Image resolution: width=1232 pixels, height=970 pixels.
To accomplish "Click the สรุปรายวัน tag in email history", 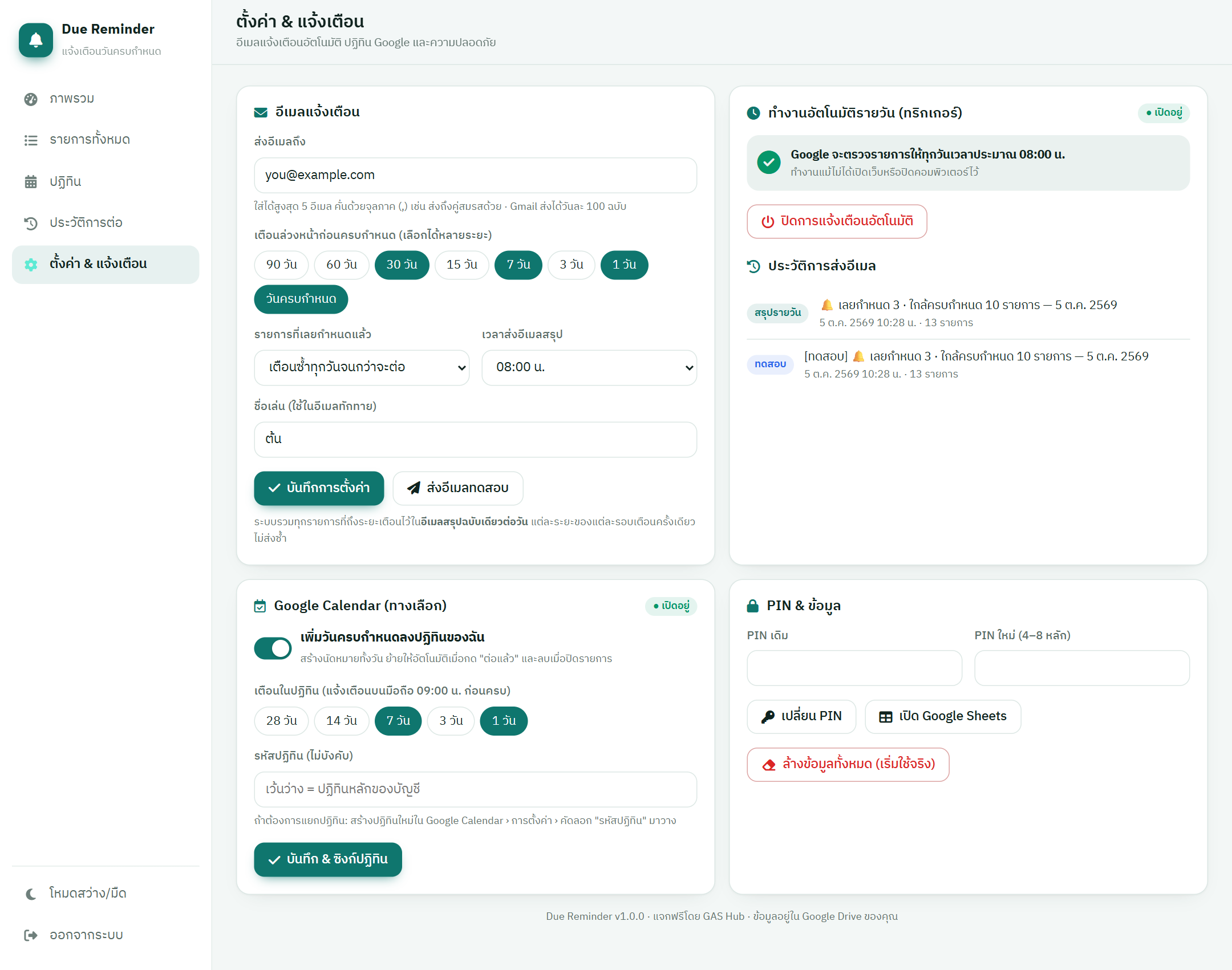I will point(778,313).
